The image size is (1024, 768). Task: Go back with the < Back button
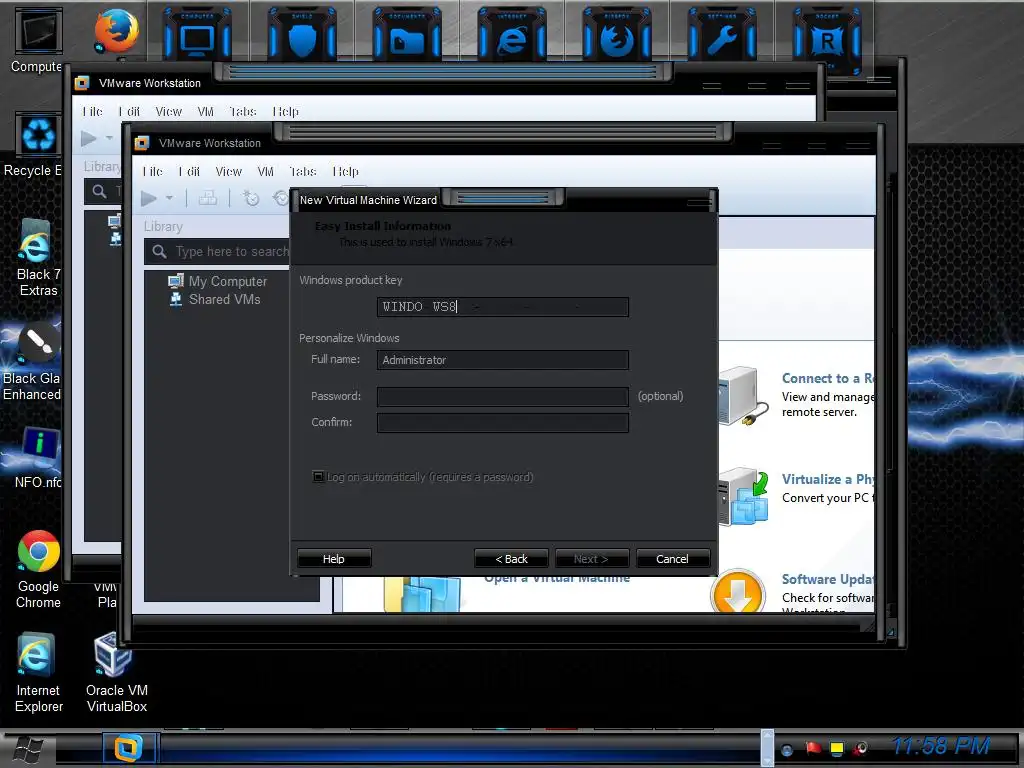click(511, 559)
